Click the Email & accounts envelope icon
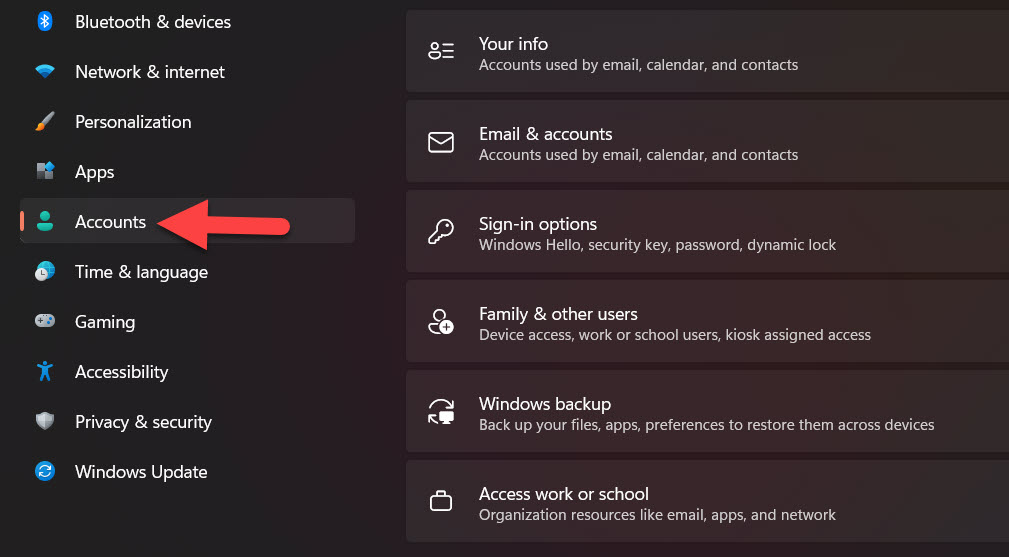Image resolution: width=1009 pixels, height=557 pixels. point(440,142)
